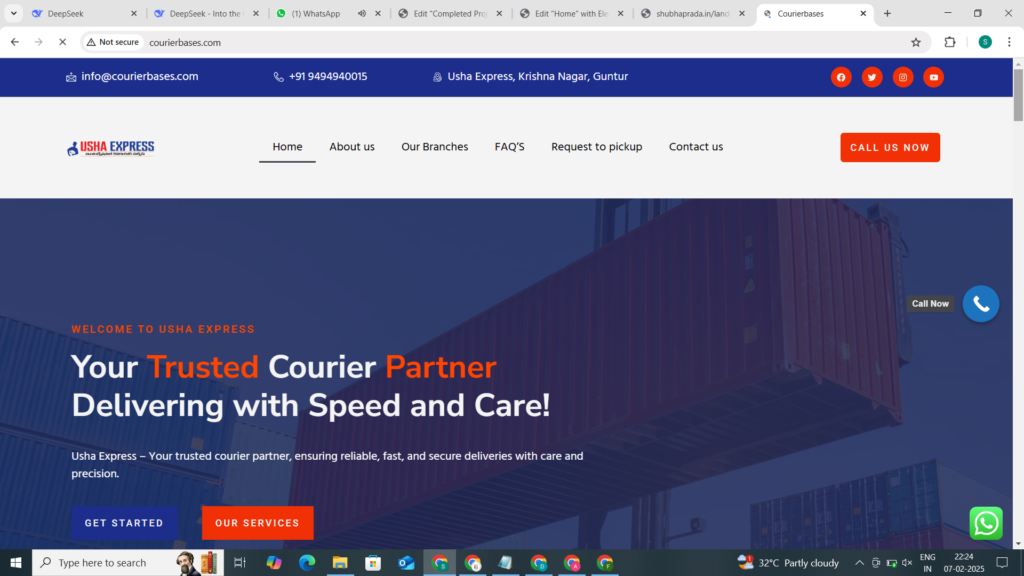Open File Explorer from the taskbar
Image resolution: width=1024 pixels, height=576 pixels.
[x=340, y=562]
